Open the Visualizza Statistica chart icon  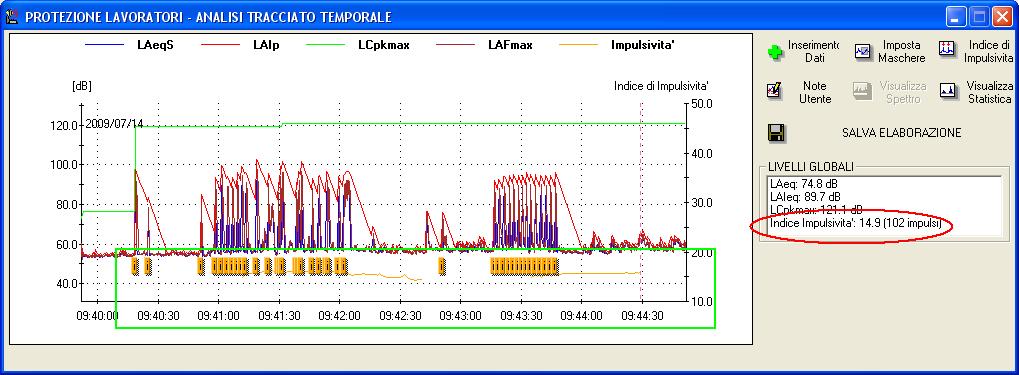[x=947, y=92]
